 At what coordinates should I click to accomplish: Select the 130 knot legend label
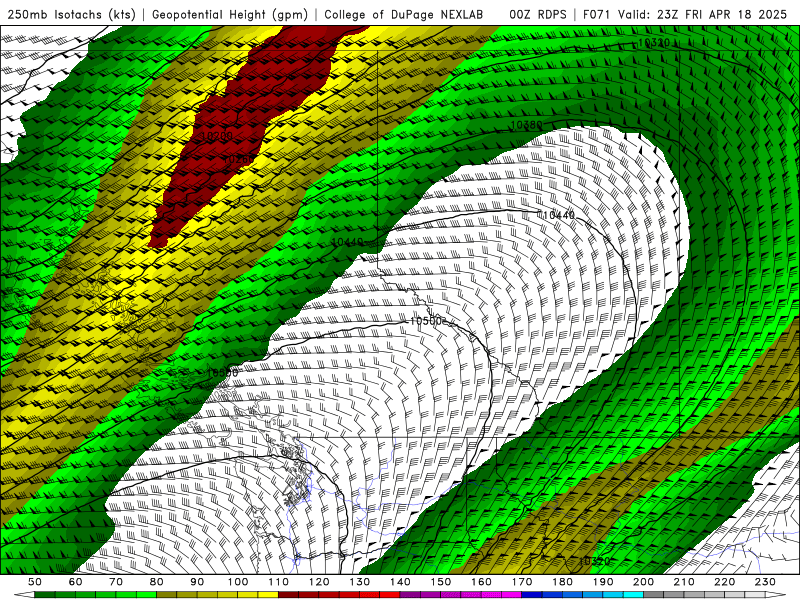point(360,582)
